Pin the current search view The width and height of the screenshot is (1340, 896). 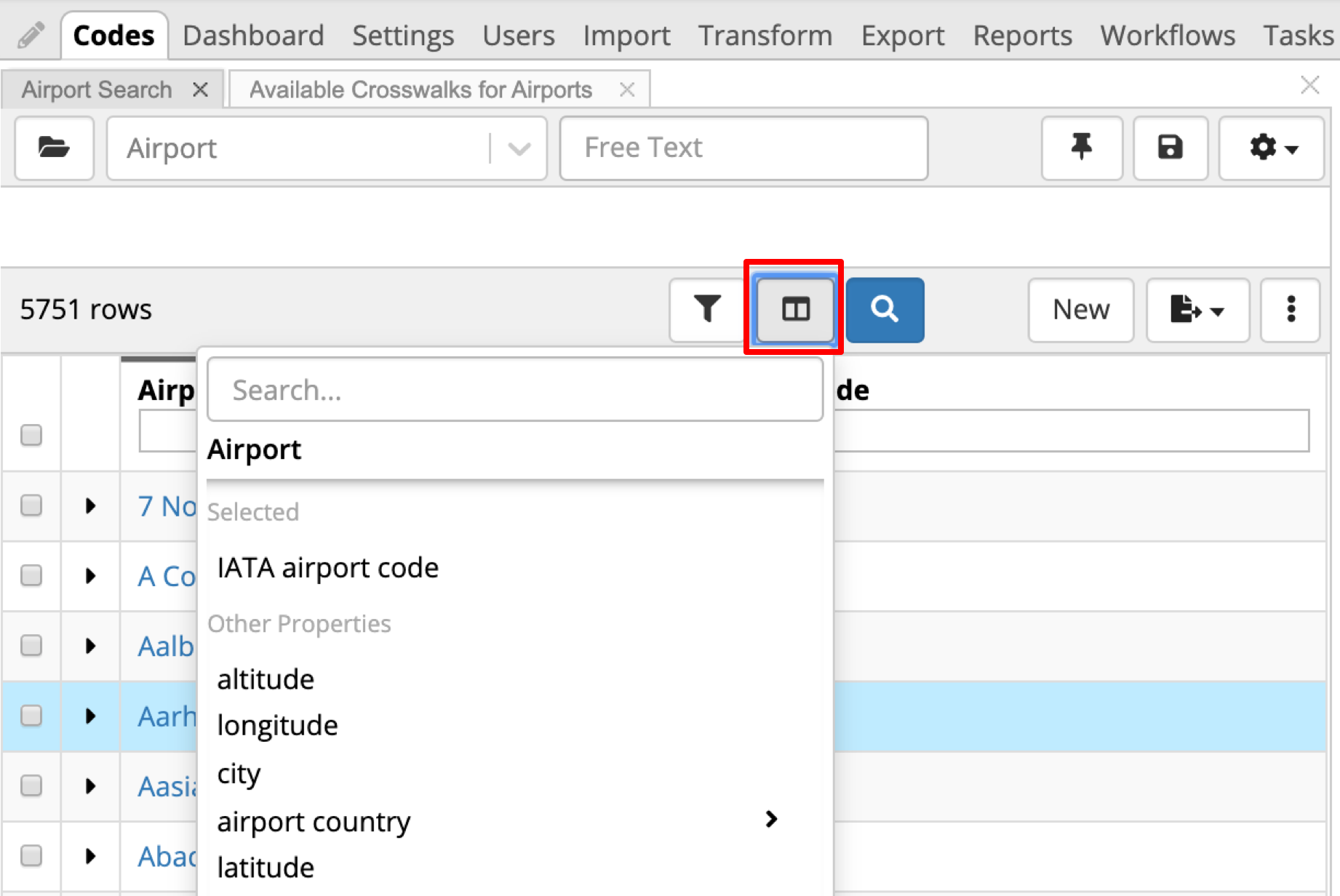point(1082,148)
